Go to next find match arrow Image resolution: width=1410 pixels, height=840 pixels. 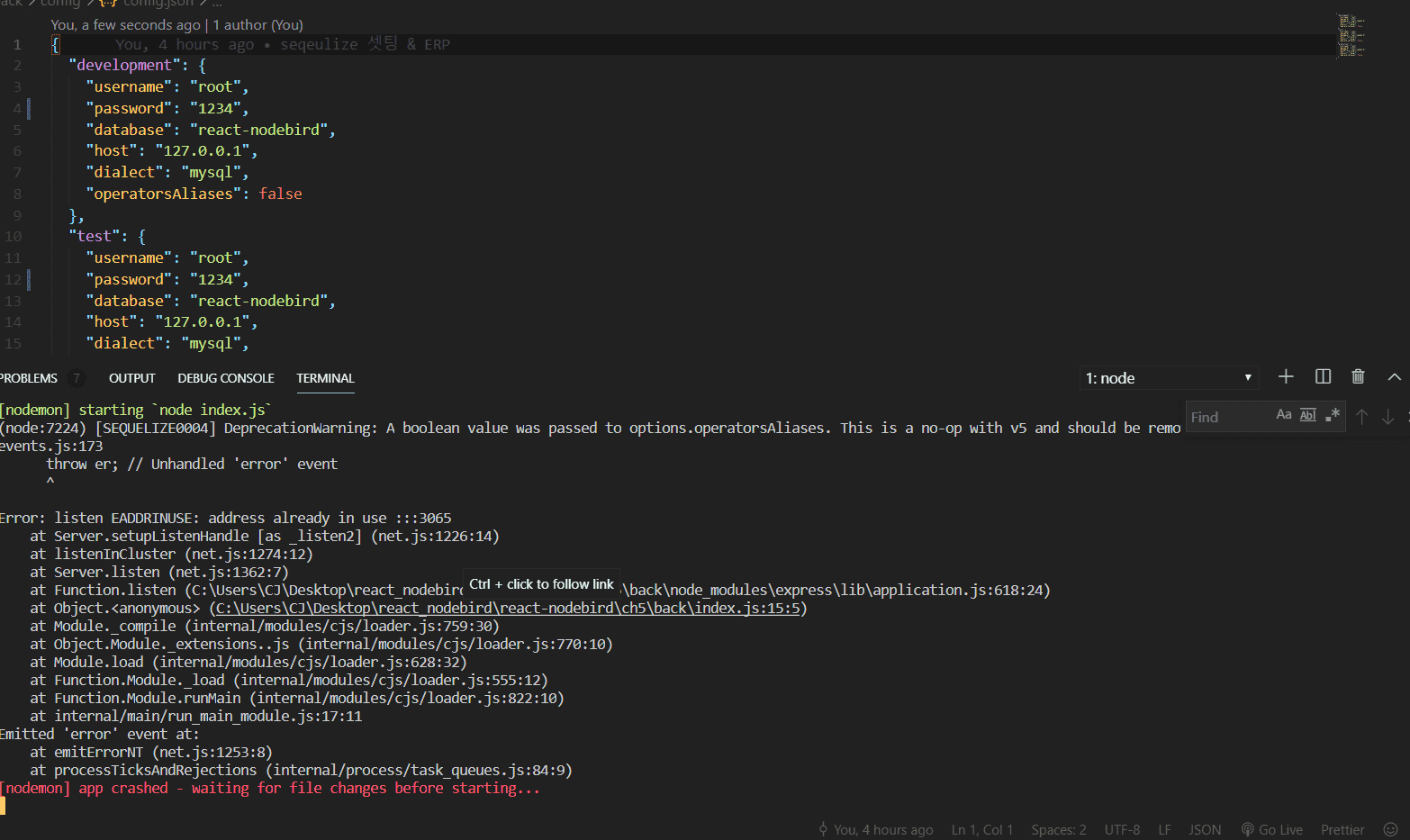click(1387, 417)
